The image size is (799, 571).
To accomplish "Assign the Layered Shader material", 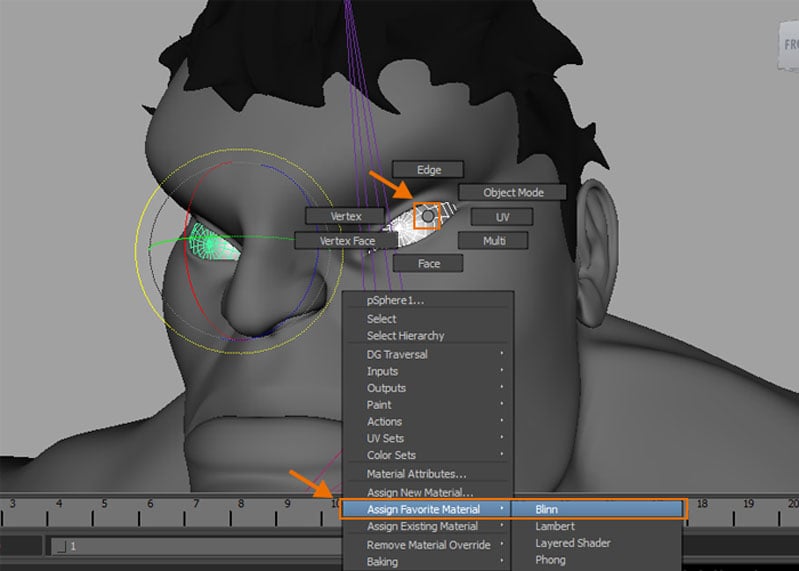I will coord(597,543).
